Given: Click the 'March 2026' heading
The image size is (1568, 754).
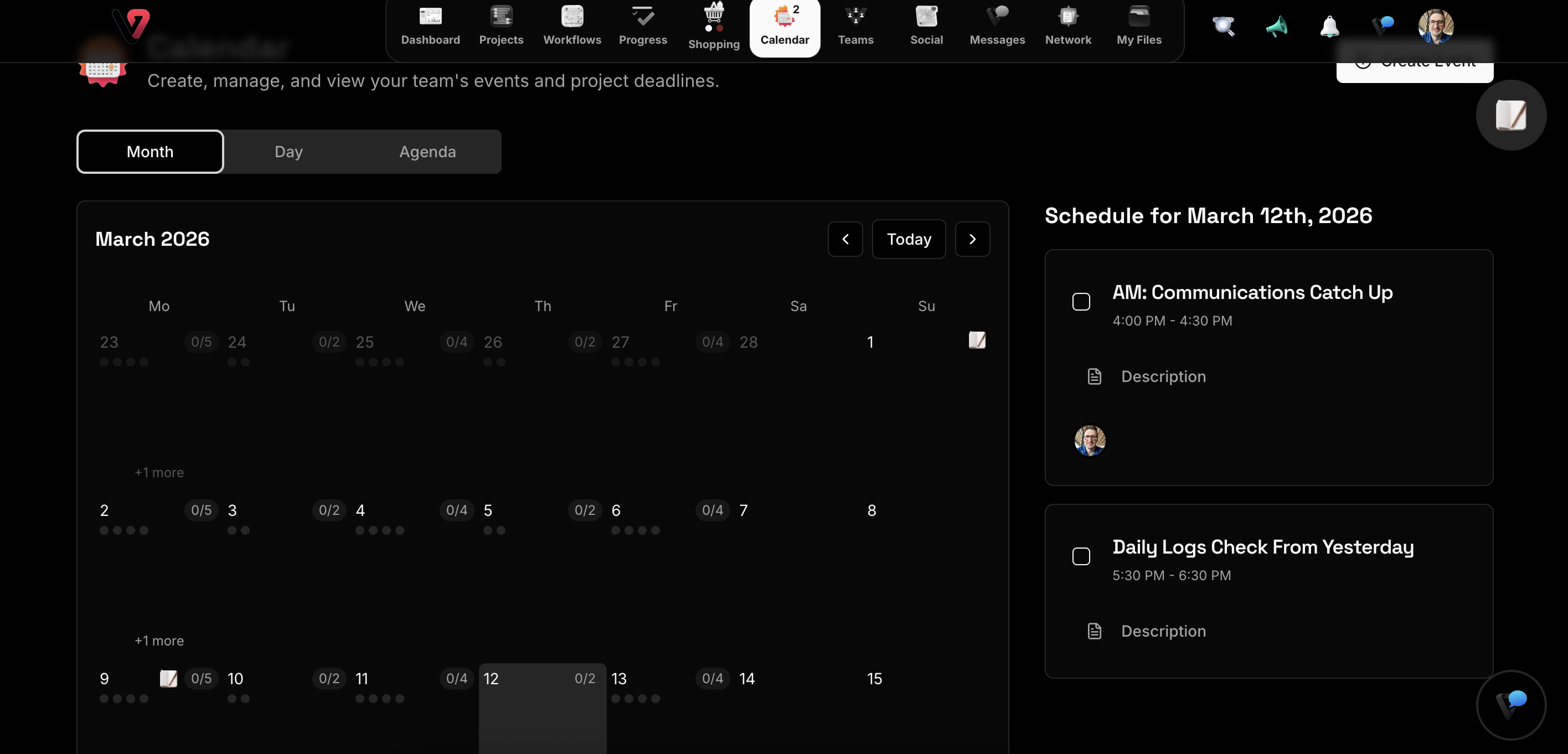Looking at the screenshot, I should click(152, 239).
